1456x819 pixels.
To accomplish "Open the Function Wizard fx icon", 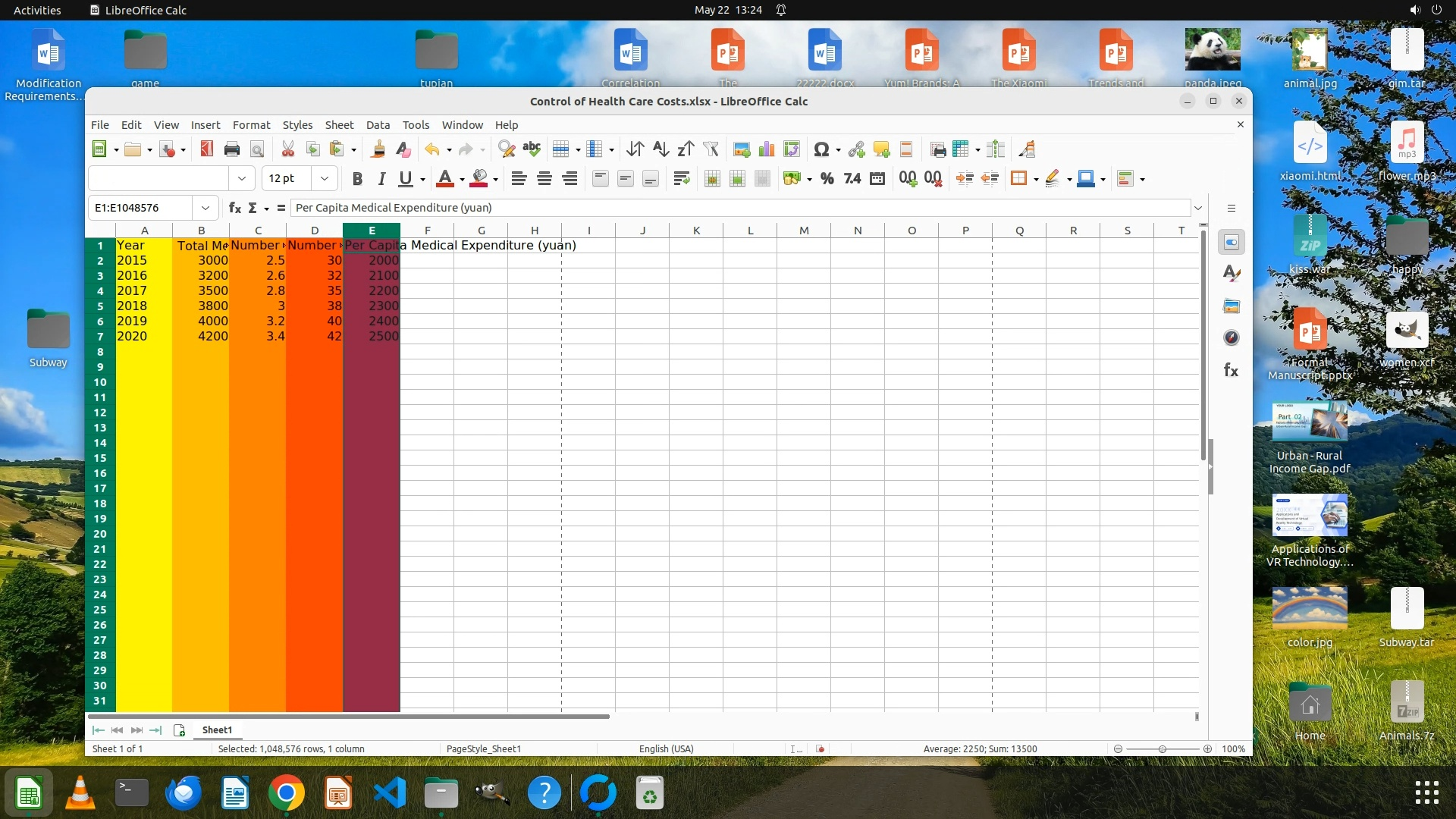I will point(235,208).
